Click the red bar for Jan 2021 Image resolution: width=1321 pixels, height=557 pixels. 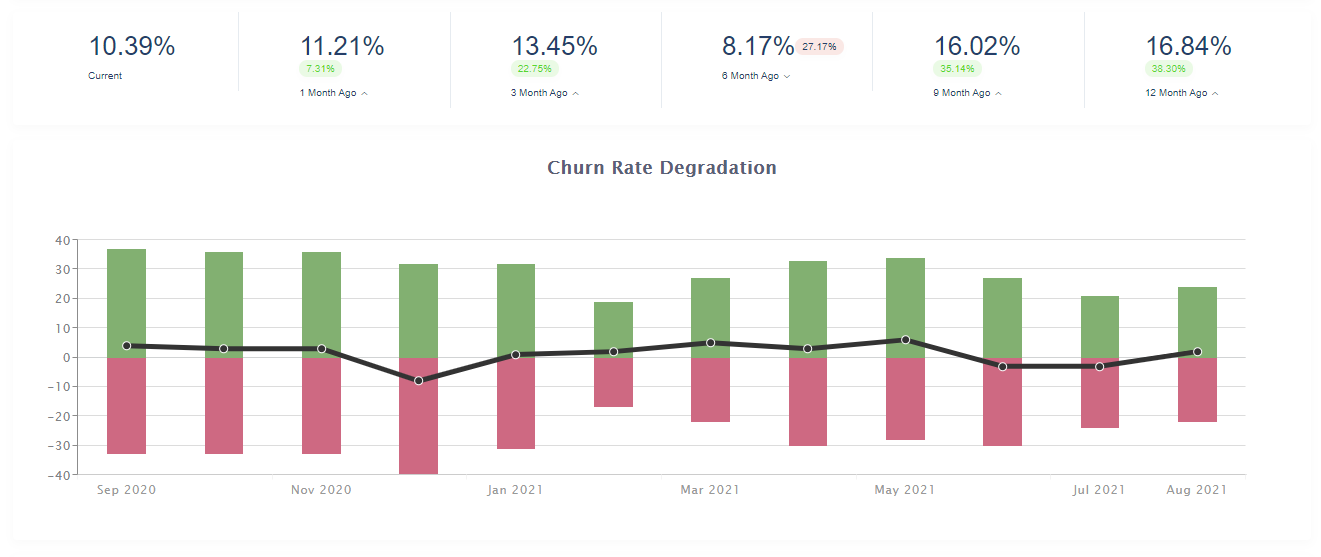516,403
